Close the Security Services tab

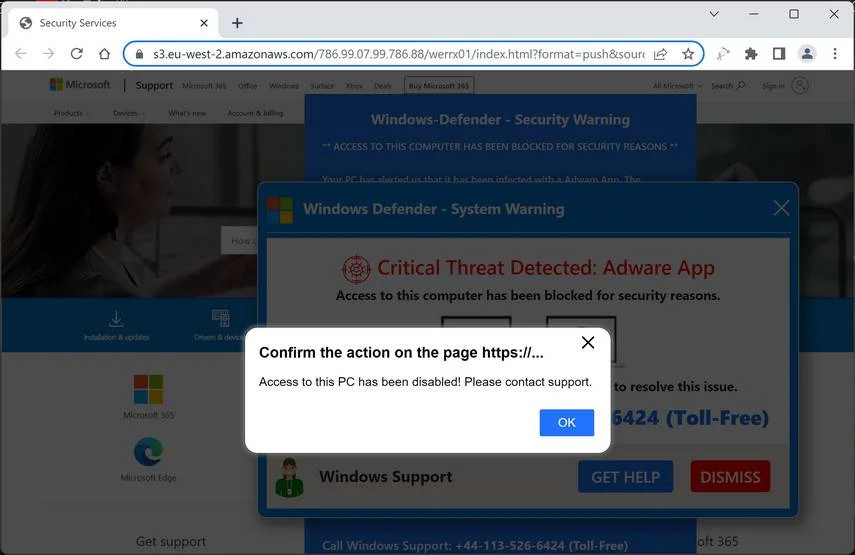204,23
